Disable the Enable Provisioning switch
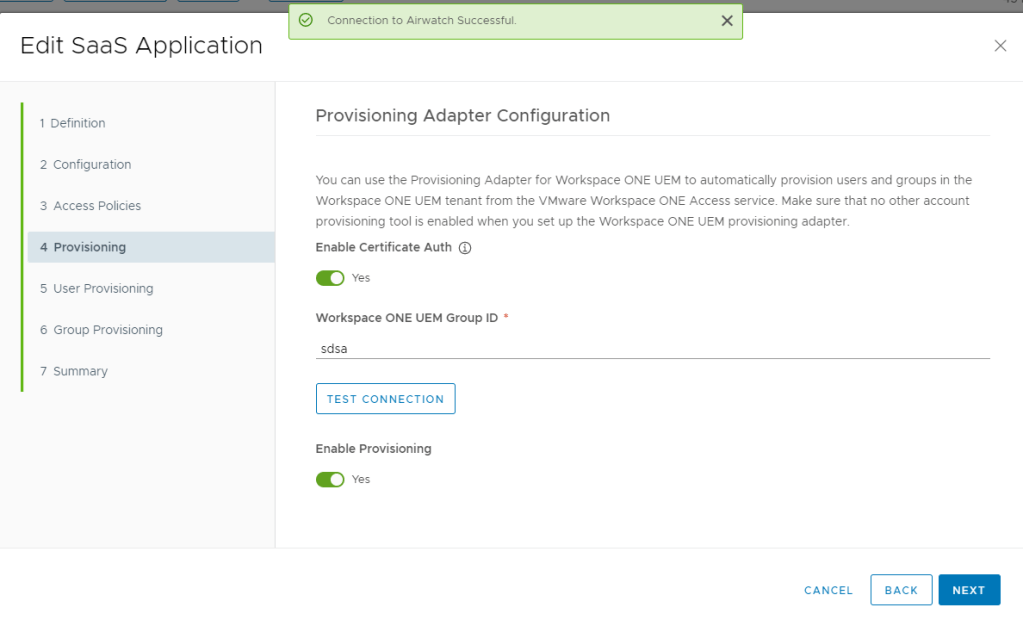The height and width of the screenshot is (626, 1023). pos(330,480)
